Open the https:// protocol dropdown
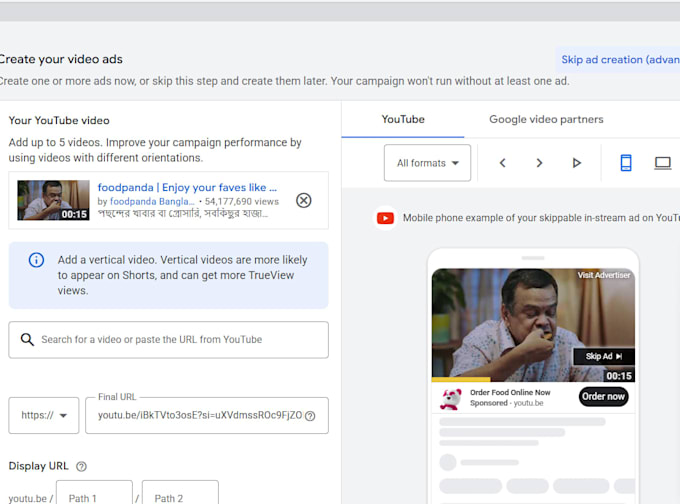This screenshot has height=504, width=680. click(44, 416)
